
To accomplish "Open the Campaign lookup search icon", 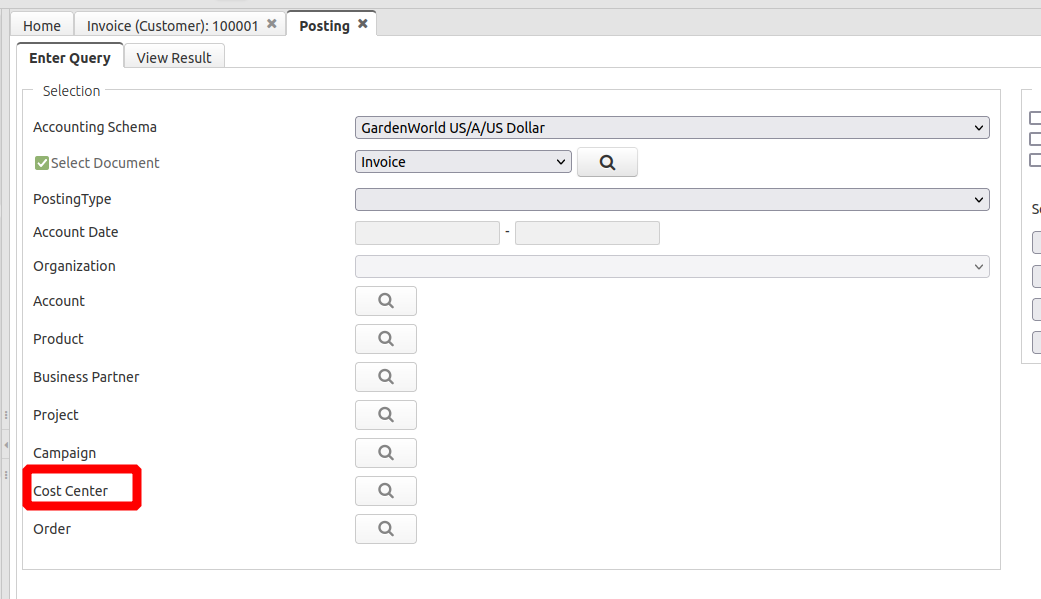I will pos(385,453).
